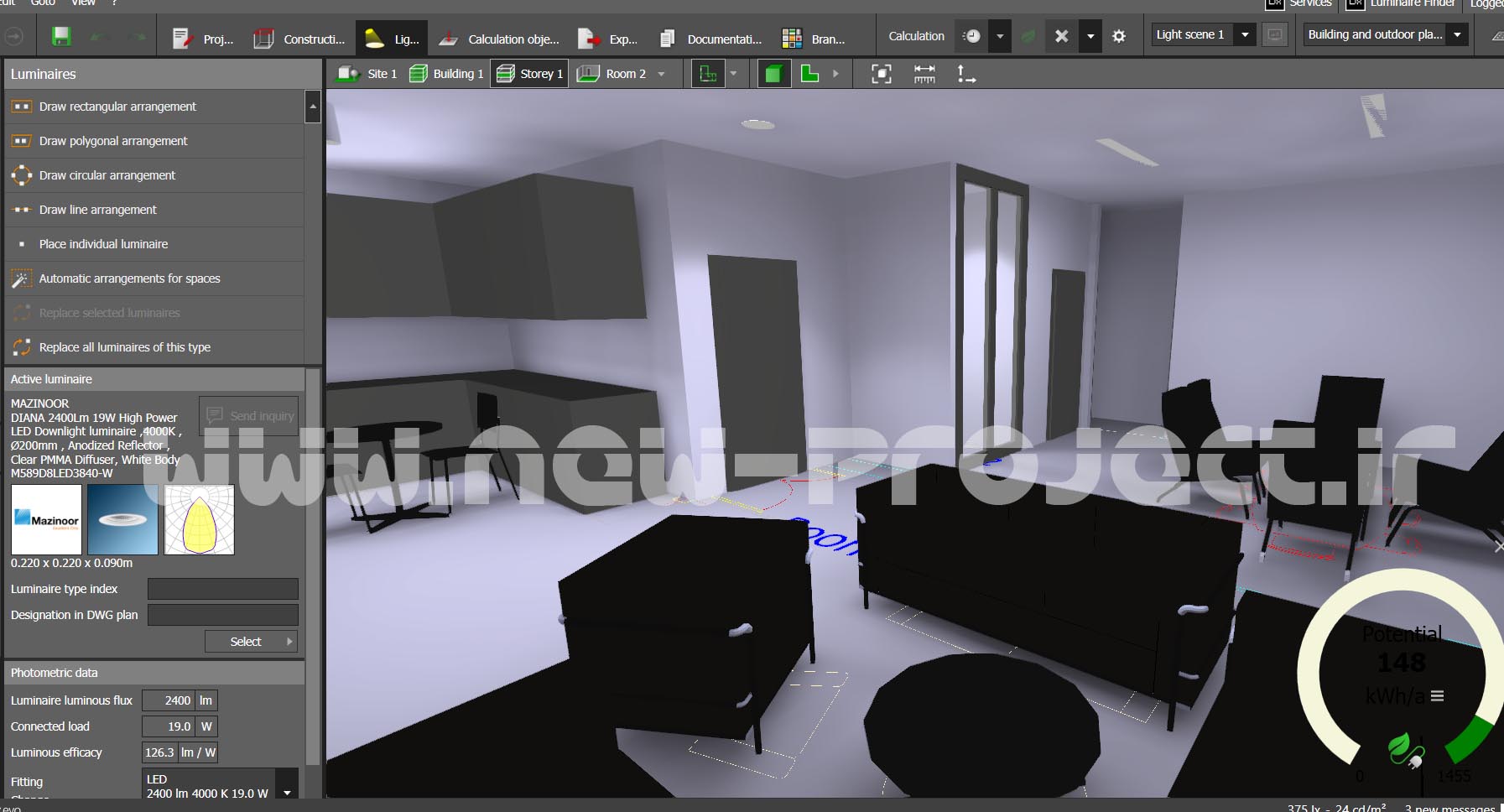Screen dimensions: 1504x812
Task: Click the Mazinoor logo thumbnail
Action: pos(46,519)
